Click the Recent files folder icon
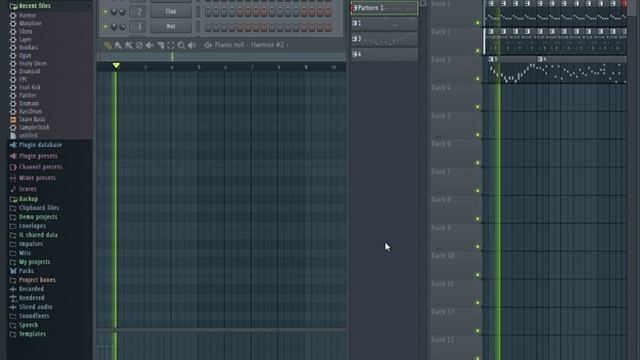Image resolution: width=640 pixels, height=360 pixels. point(13,6)
